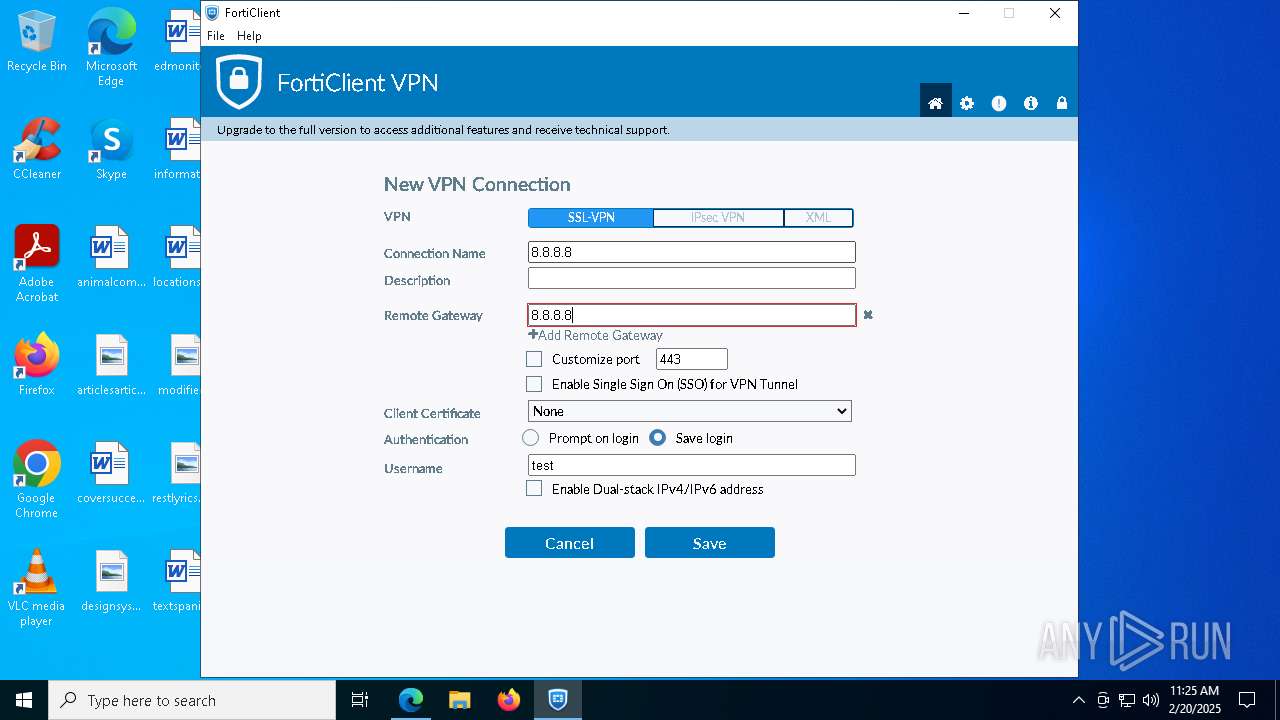Click the port number field
The image size is (1280, 720).
pos(692,359)
